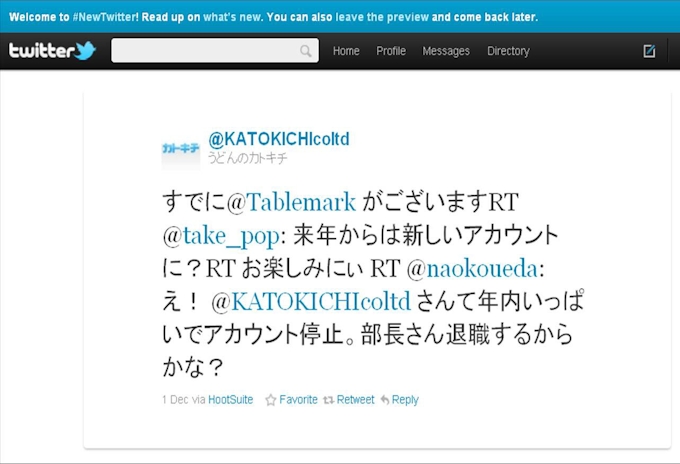
Task: Click the search magnifier icon
Action: (306, 51)
